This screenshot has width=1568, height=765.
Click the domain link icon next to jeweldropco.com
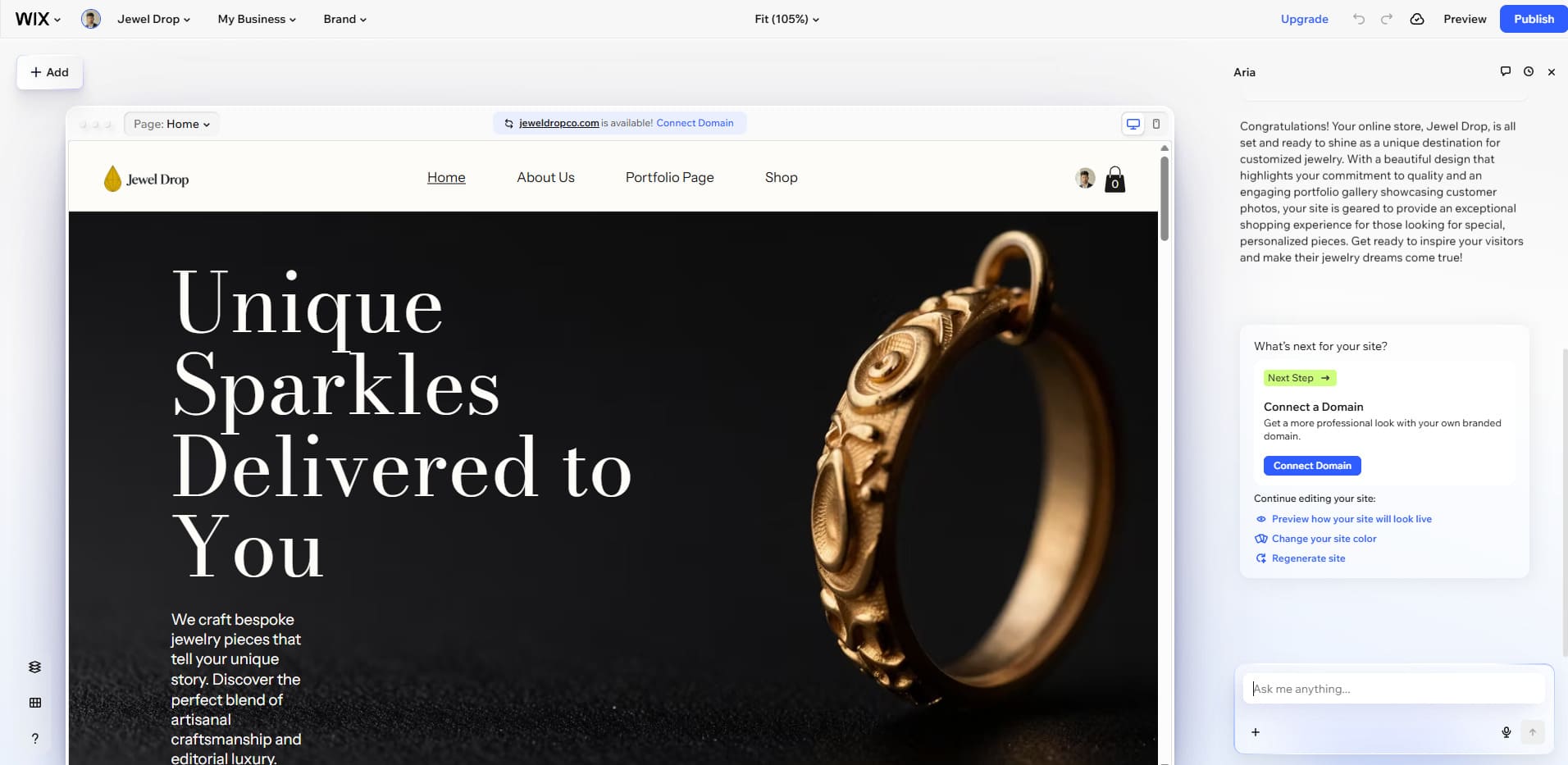coord(509,123)
